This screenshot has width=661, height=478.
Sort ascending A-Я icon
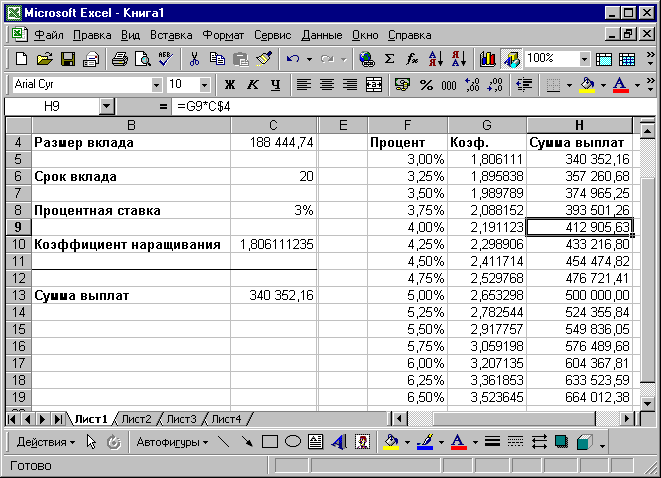click(435, 59)
